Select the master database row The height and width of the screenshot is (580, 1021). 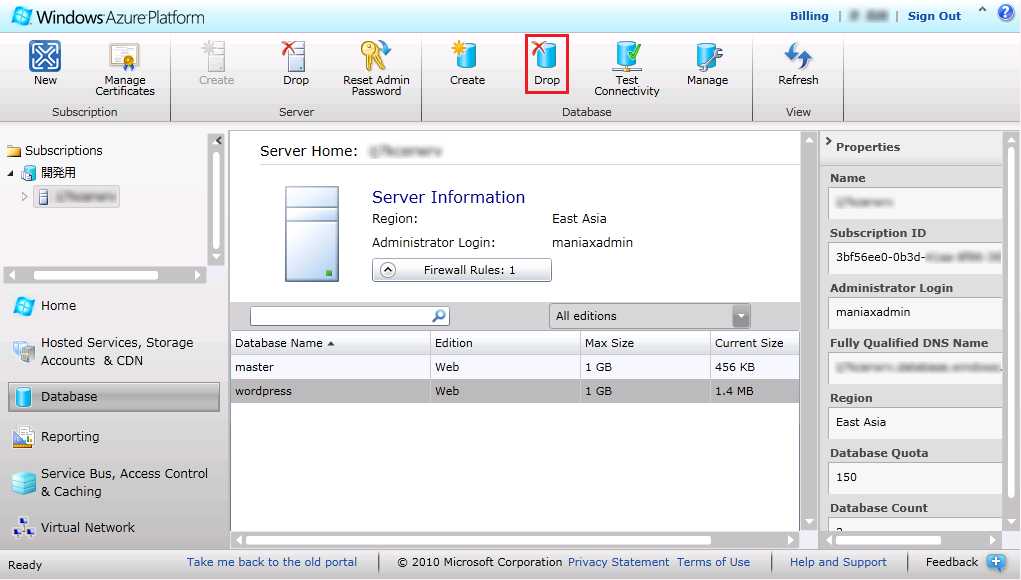click(514, 367)
